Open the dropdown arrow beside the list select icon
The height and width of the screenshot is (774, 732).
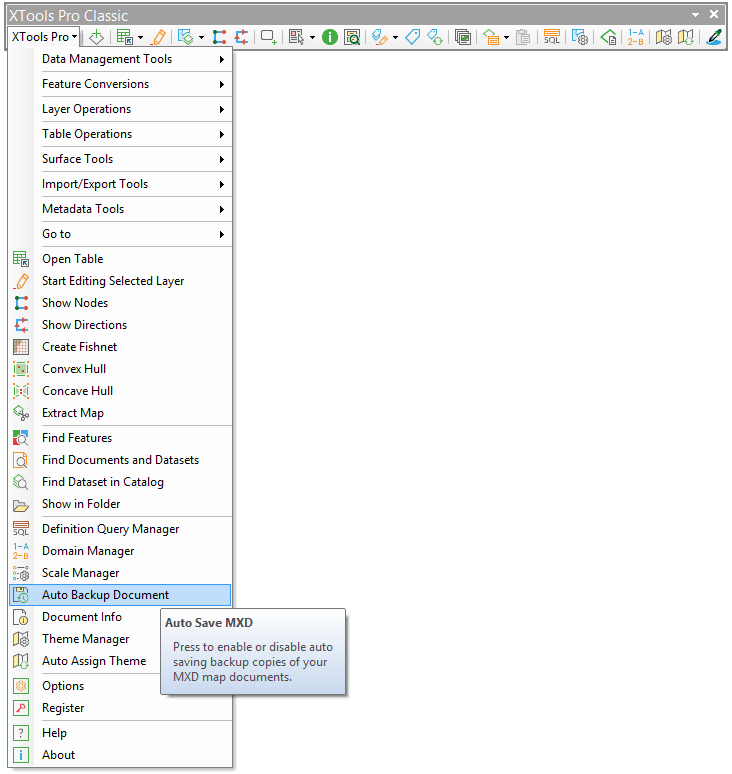pyautogui.click(x=312, y=38)
